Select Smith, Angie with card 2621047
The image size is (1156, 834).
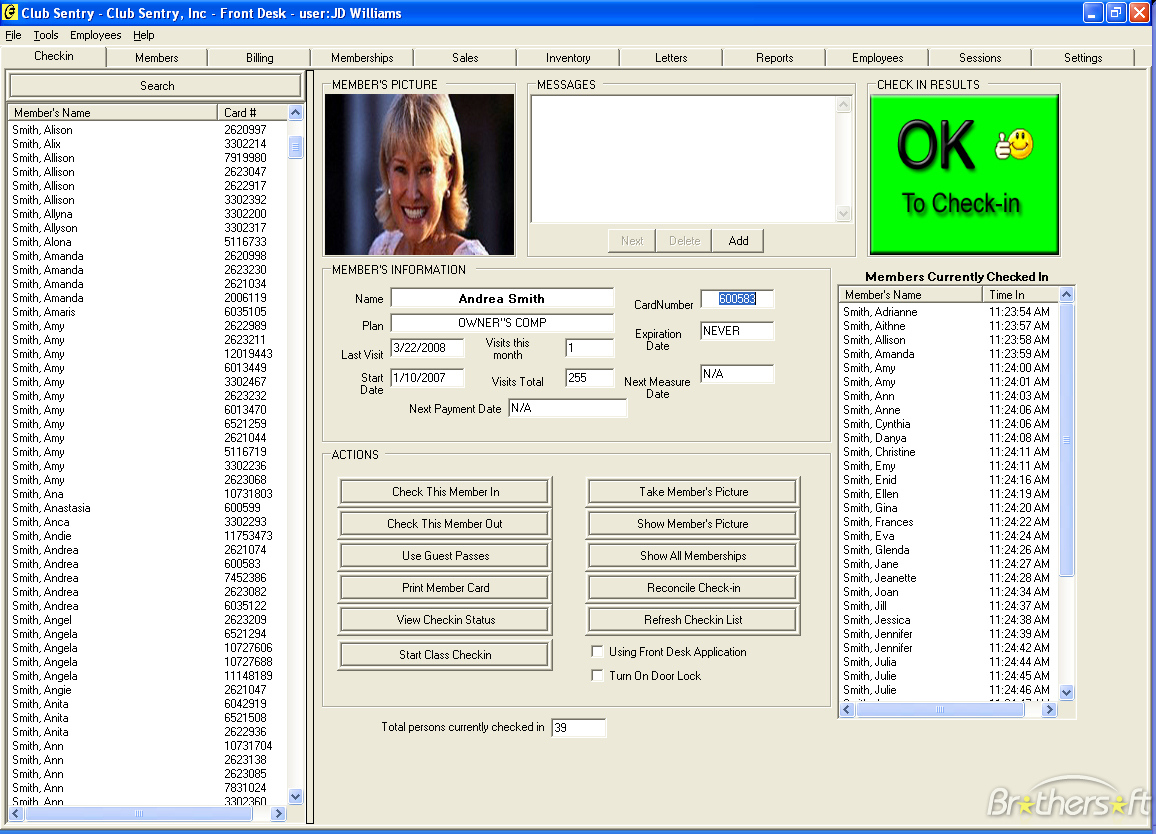147,690
